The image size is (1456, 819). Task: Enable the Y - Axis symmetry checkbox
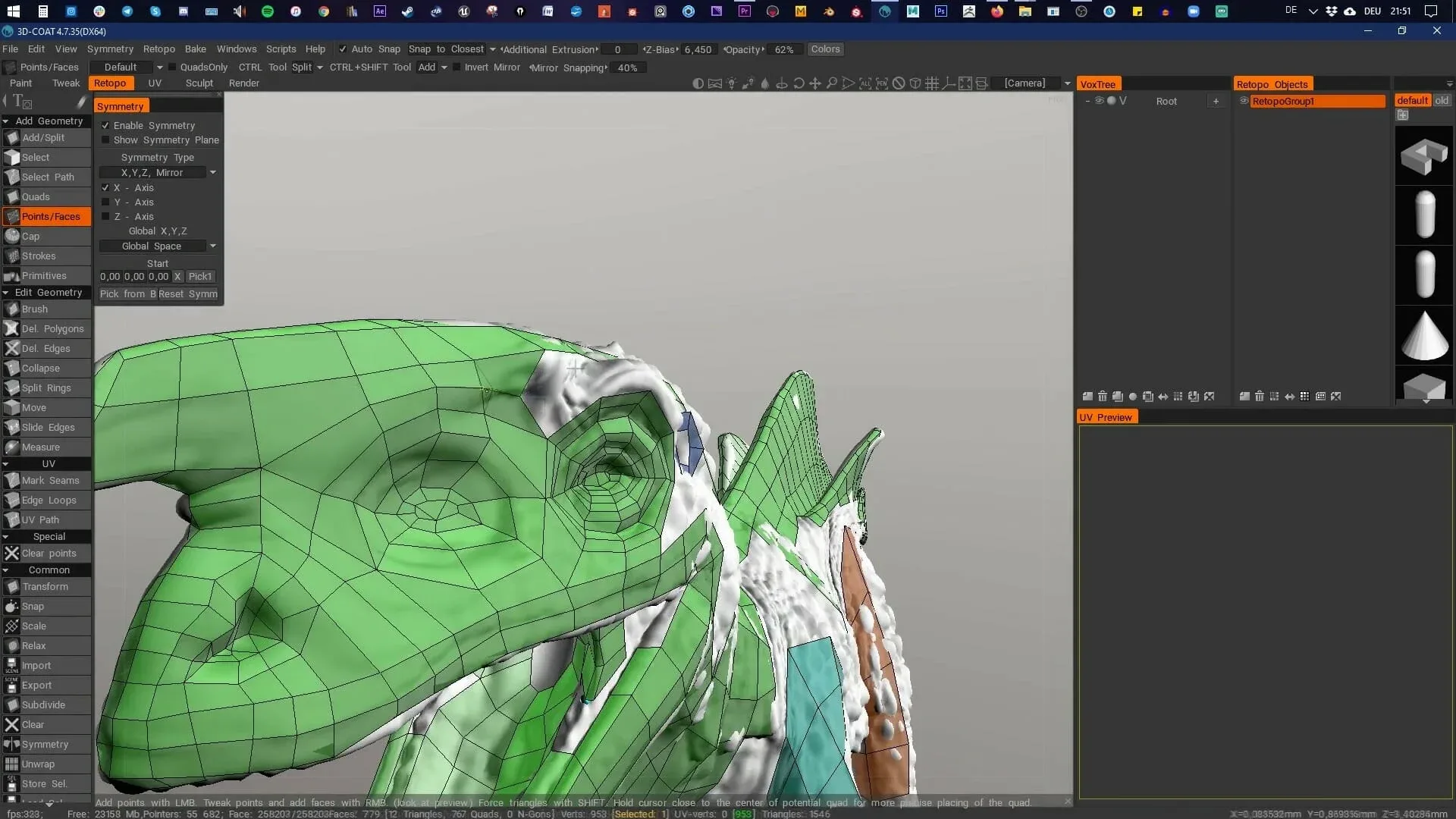click(105, 202)
